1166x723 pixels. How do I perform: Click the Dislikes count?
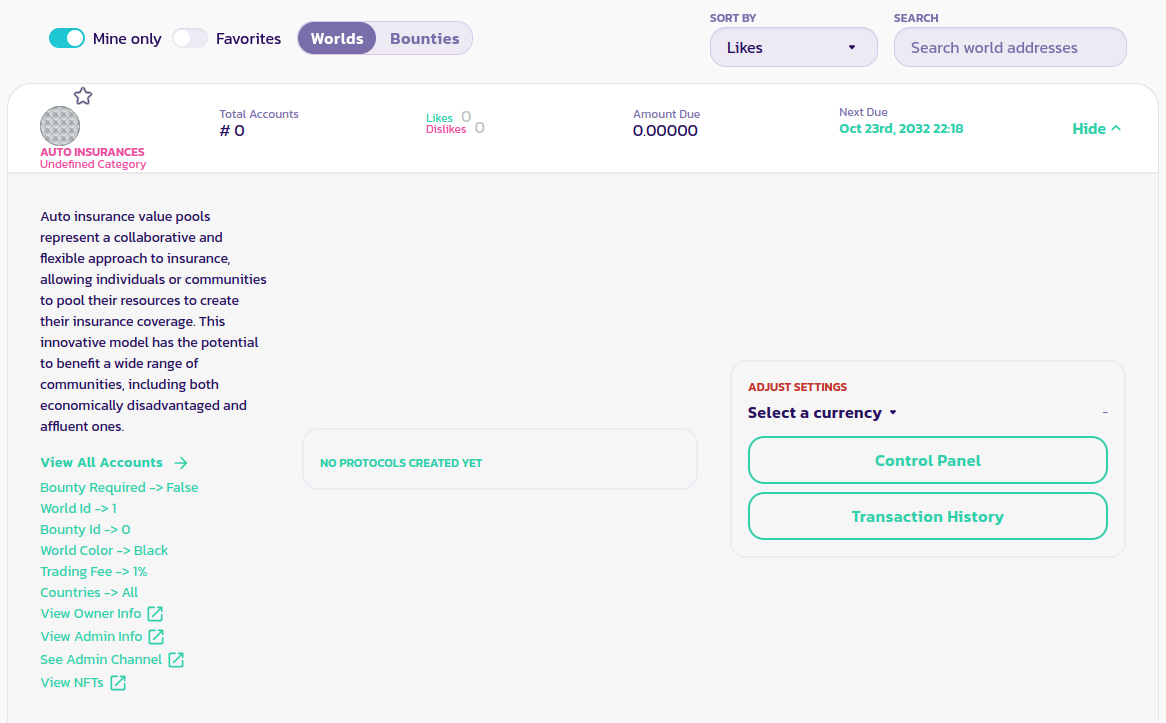pyautogui.click(x=479, y=128)
